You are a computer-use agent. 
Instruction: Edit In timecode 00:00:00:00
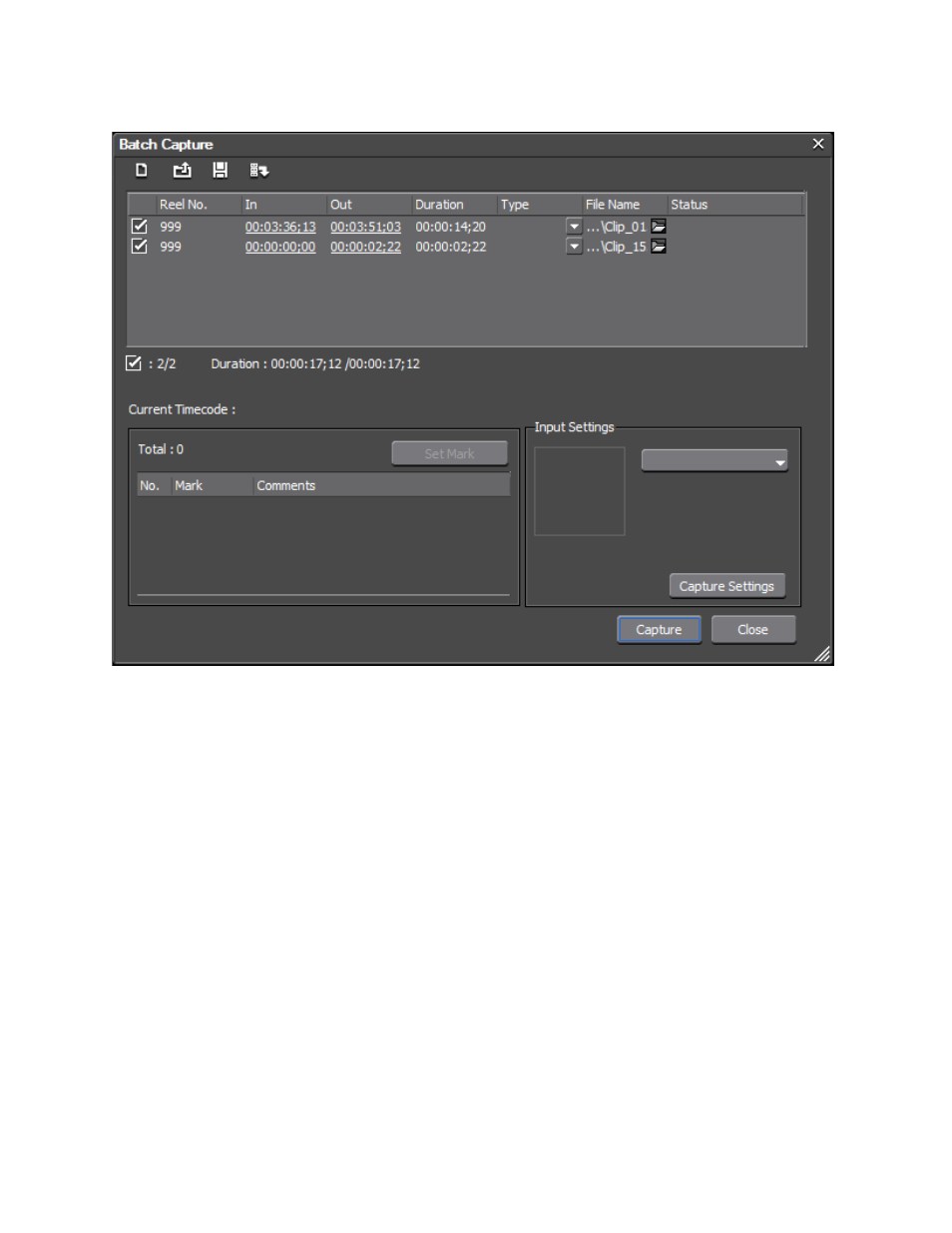pos(280,247)
